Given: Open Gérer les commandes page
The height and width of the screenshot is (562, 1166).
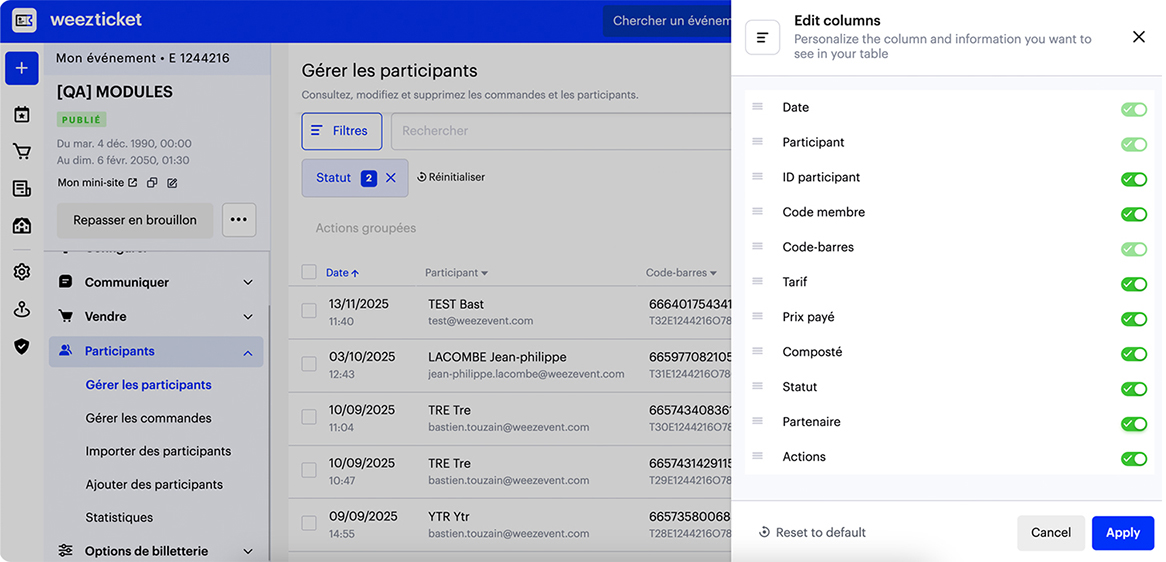Looking at the screenshot, I should point(148,418).
